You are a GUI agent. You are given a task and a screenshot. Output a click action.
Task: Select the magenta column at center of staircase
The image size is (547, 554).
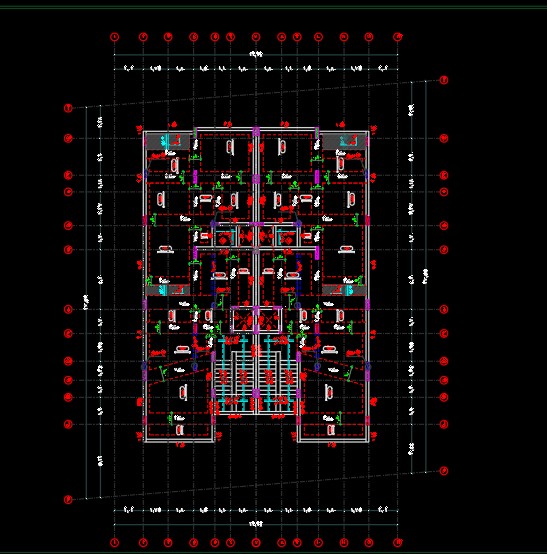[x=256, y=393]
